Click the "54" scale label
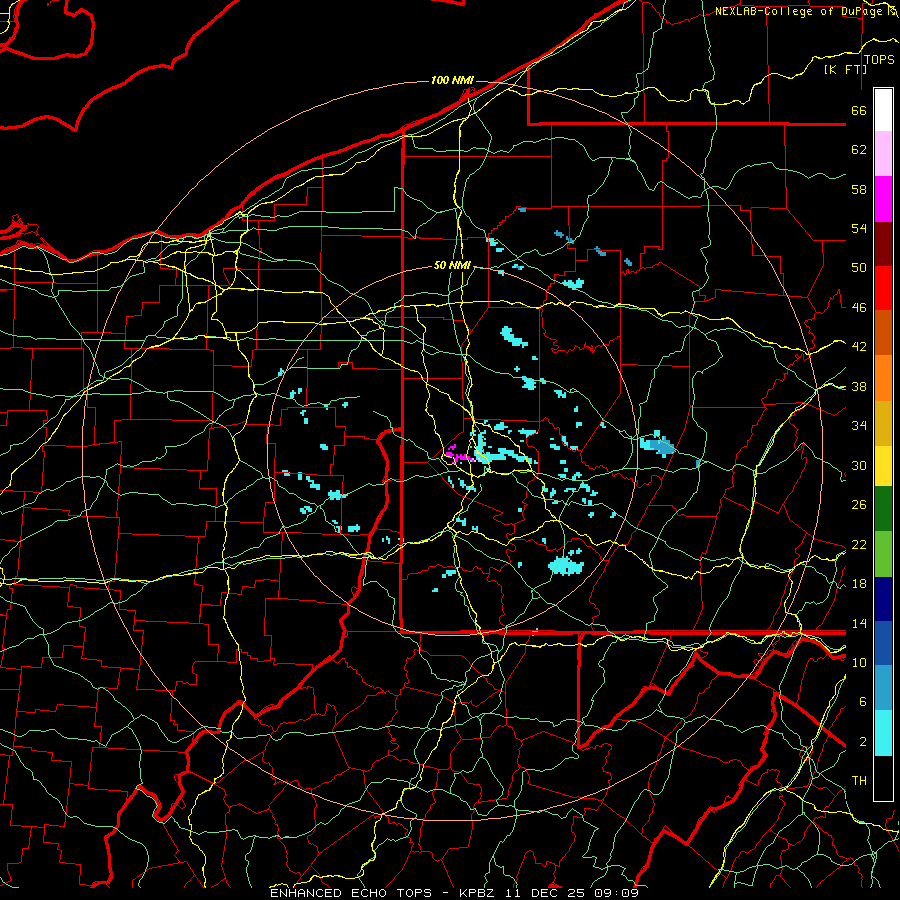Screen dimensions: 900x900 859,228
